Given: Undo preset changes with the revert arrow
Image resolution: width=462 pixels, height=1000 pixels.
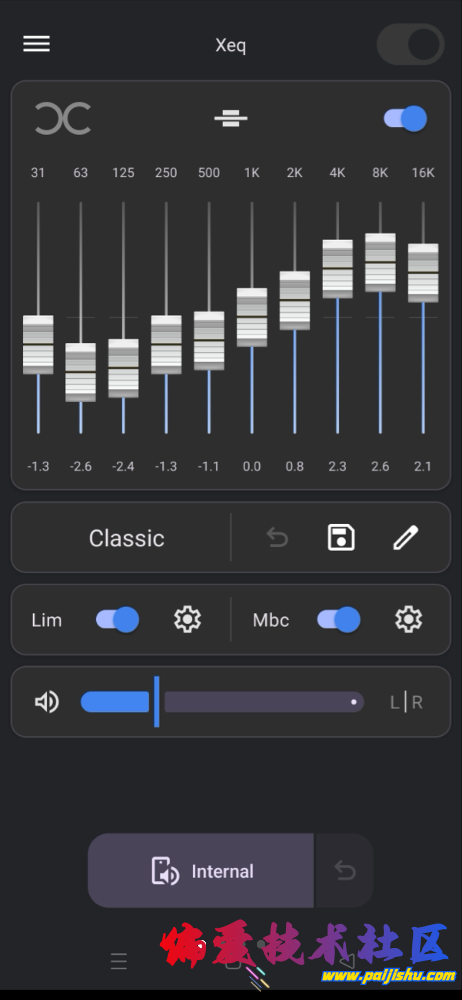Looking at the screenshot, I should 277,538.
